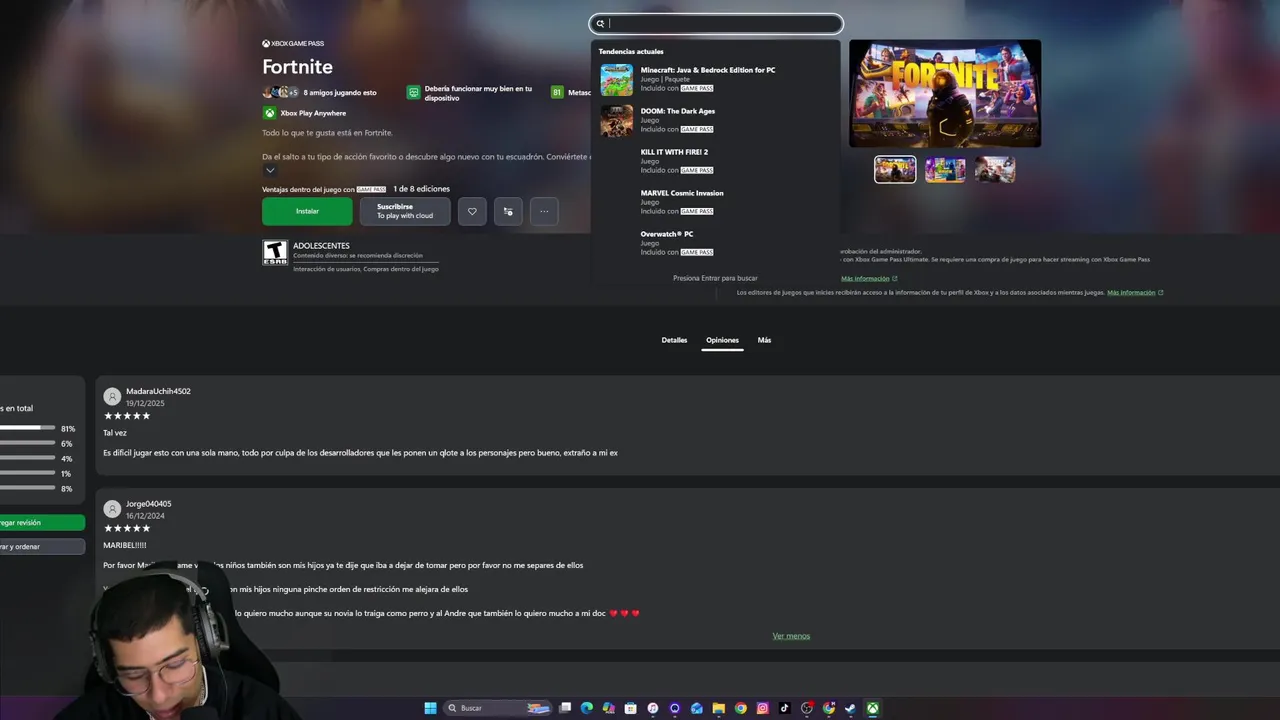Launch Microsoft Edge from taskbar
Image resolution: width=1280 pixels, height=720 pixels.
pyautogui.click(x=587, y=708)
